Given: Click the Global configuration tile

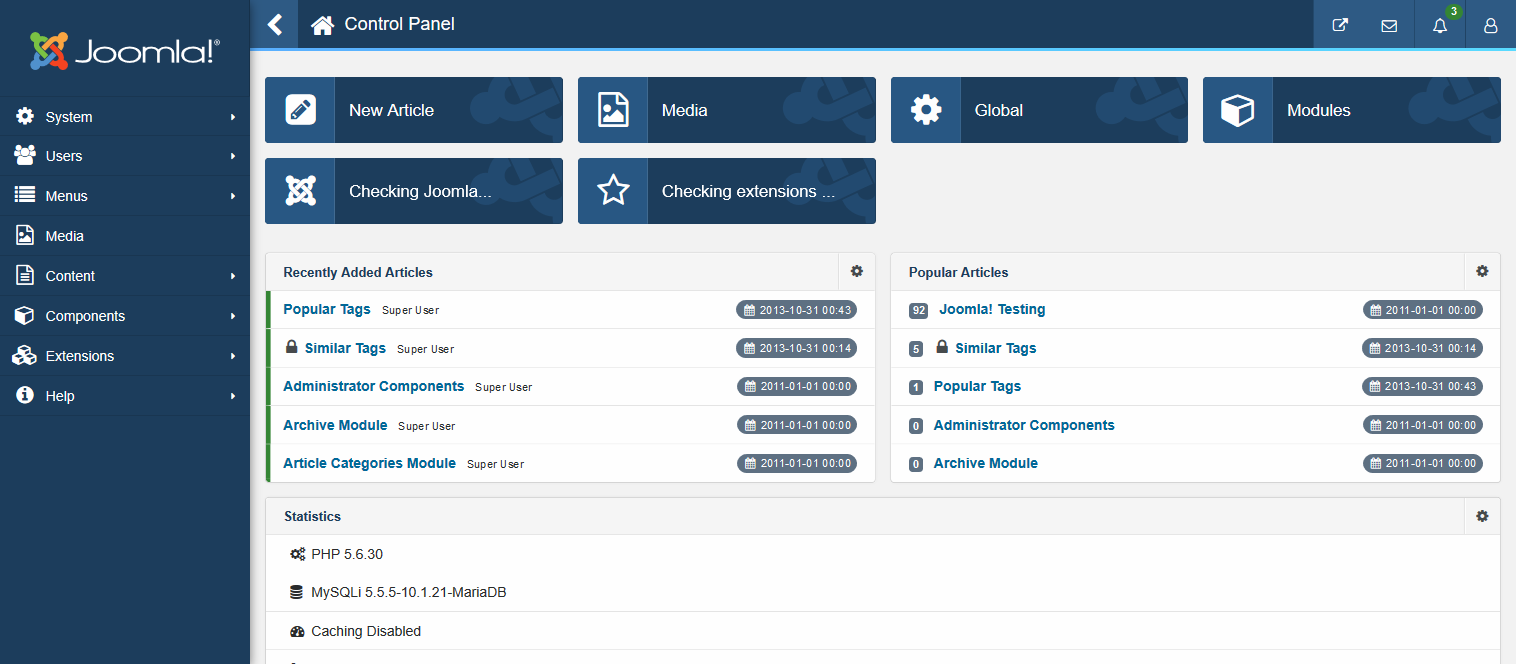Looking at the screenshot, I should (1038, 110).
